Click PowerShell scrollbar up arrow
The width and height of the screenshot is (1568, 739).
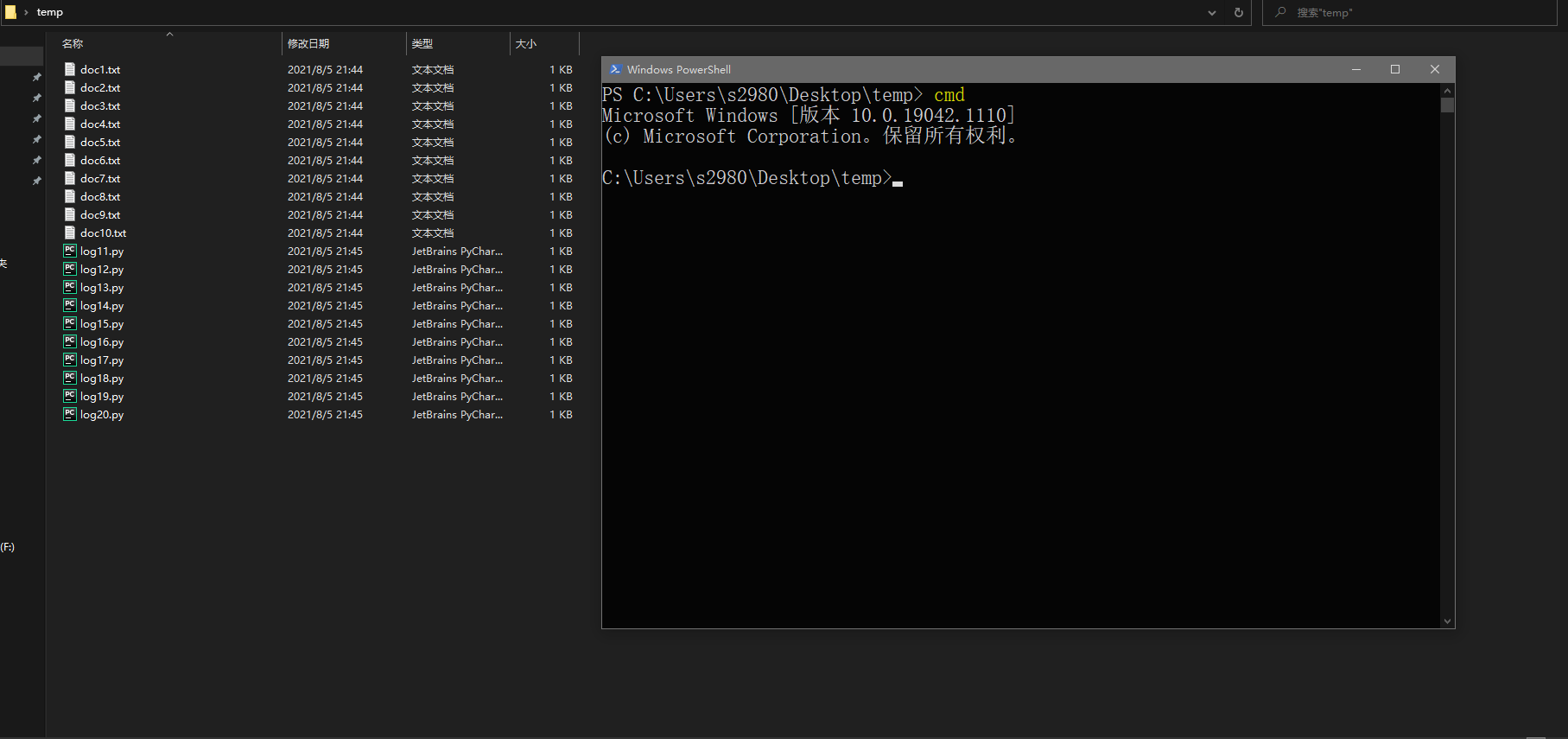pos(1448,90)
